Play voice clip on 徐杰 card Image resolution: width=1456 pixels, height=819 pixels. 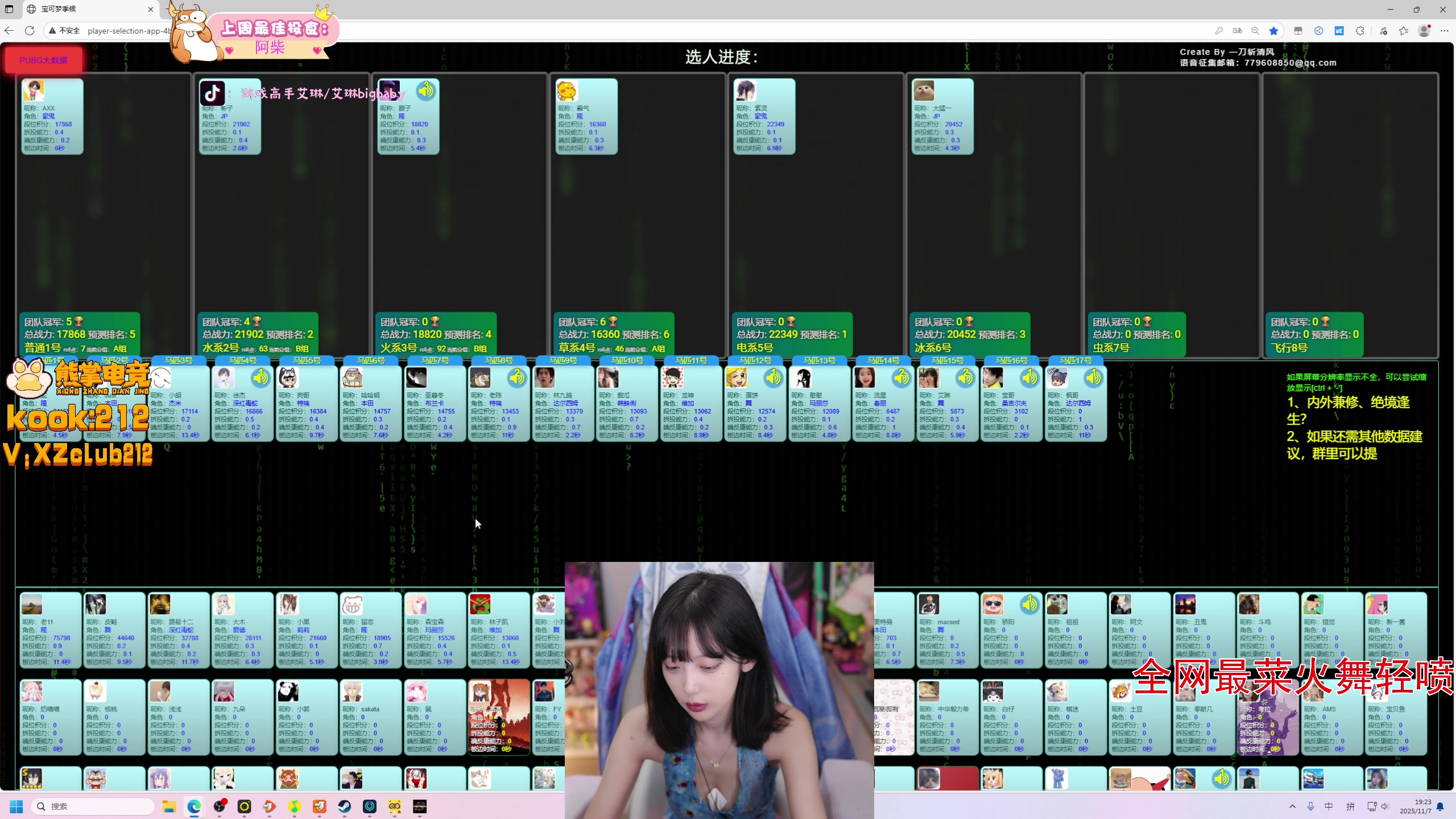tap(260, 378)
